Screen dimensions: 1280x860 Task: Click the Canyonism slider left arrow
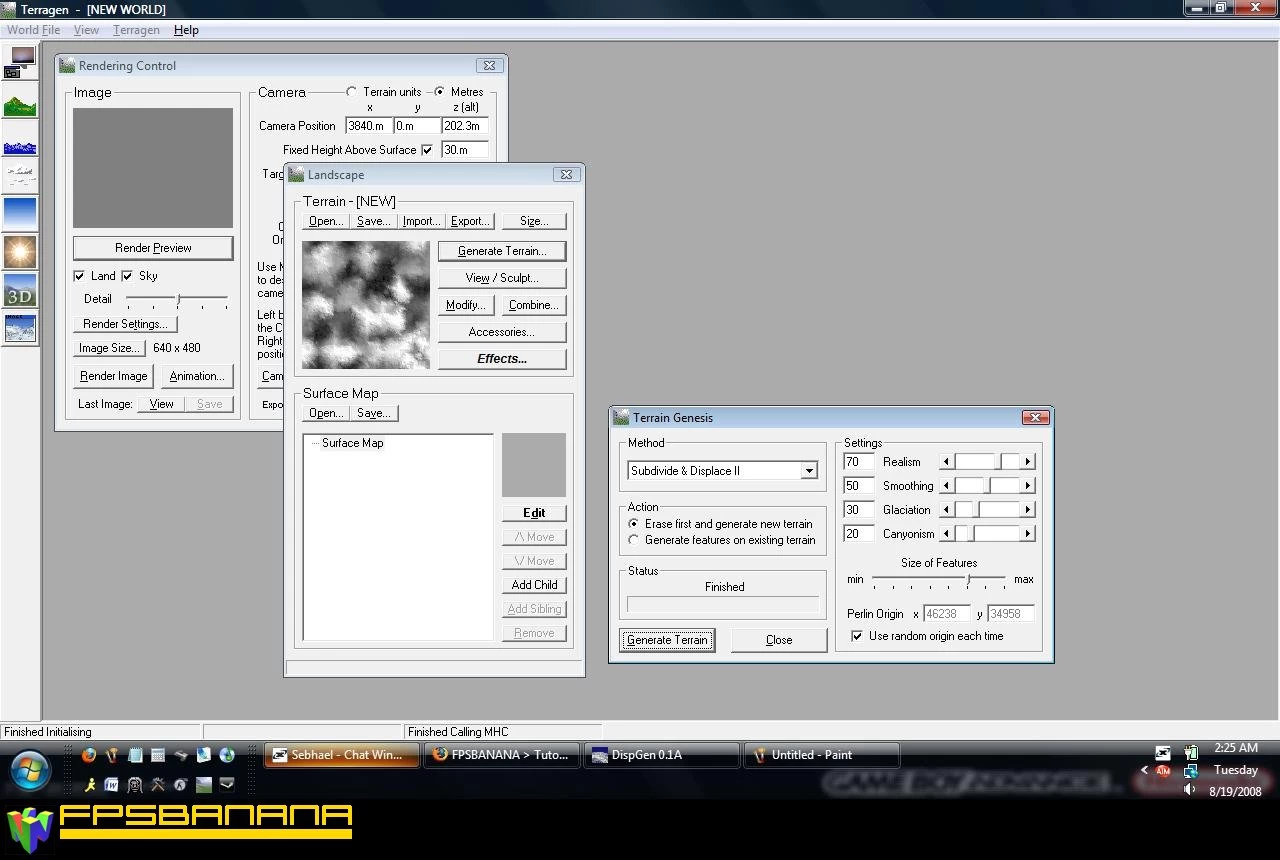[946, 534]
